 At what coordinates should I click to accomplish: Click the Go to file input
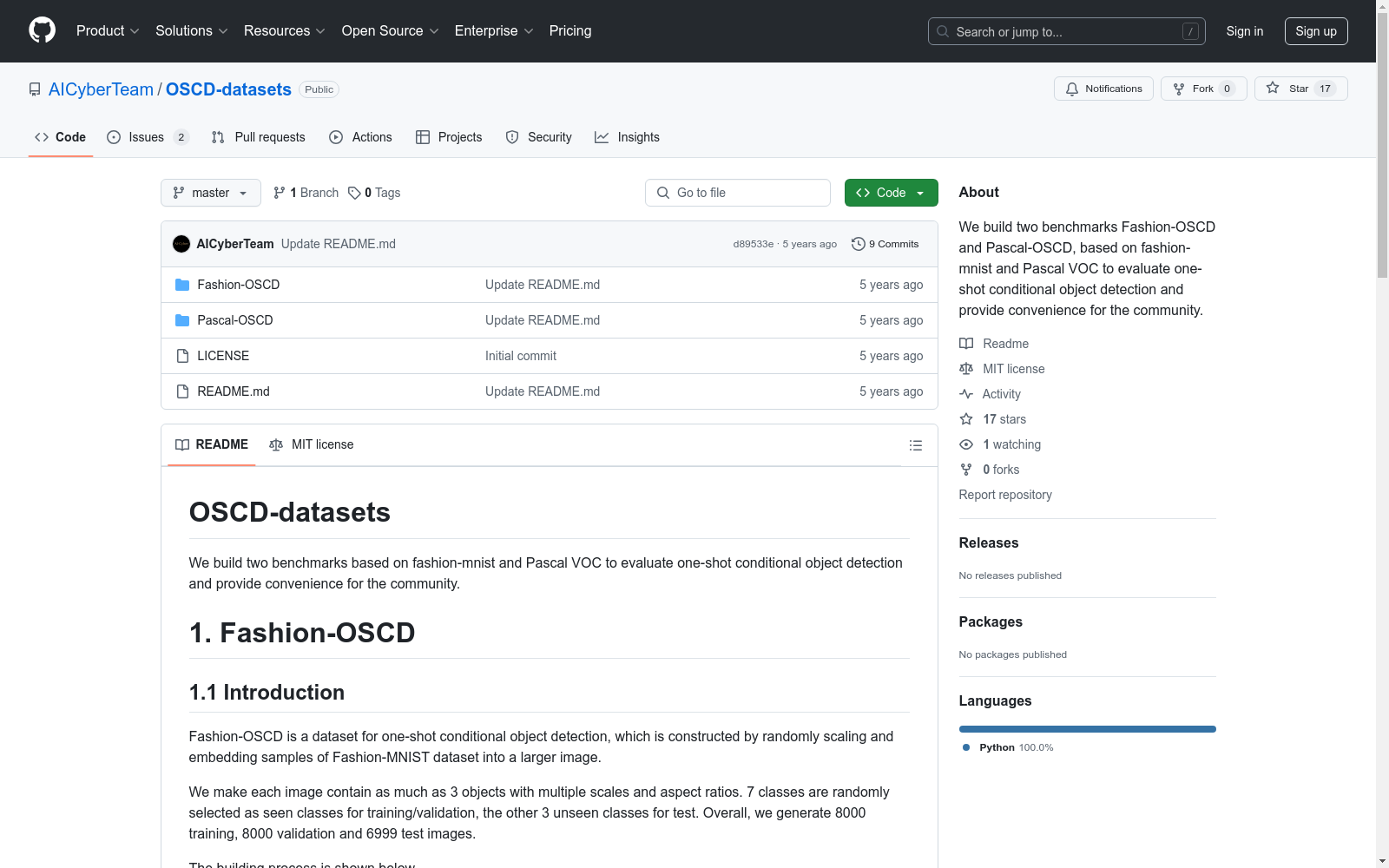coord(738,193)
